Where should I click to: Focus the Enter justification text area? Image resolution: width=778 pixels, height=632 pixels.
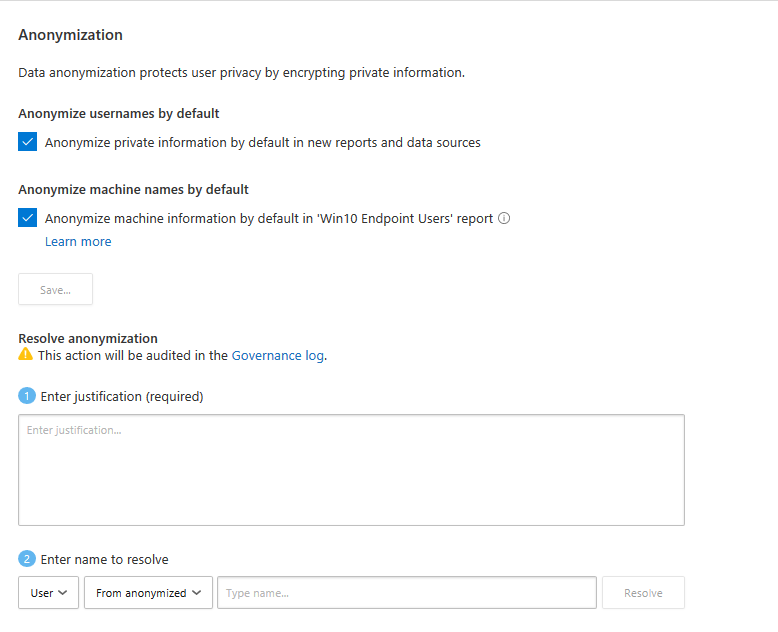click(351, 470)
